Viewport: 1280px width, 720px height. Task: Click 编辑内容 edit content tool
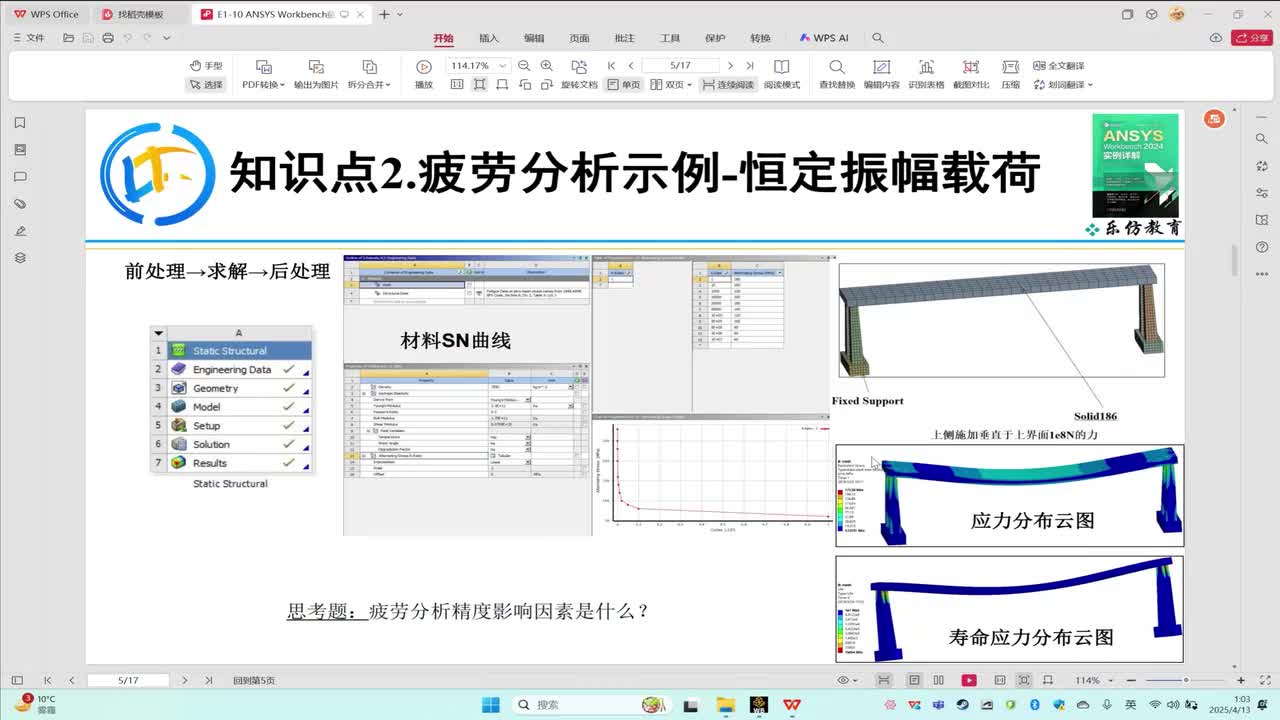pos(882,75)
